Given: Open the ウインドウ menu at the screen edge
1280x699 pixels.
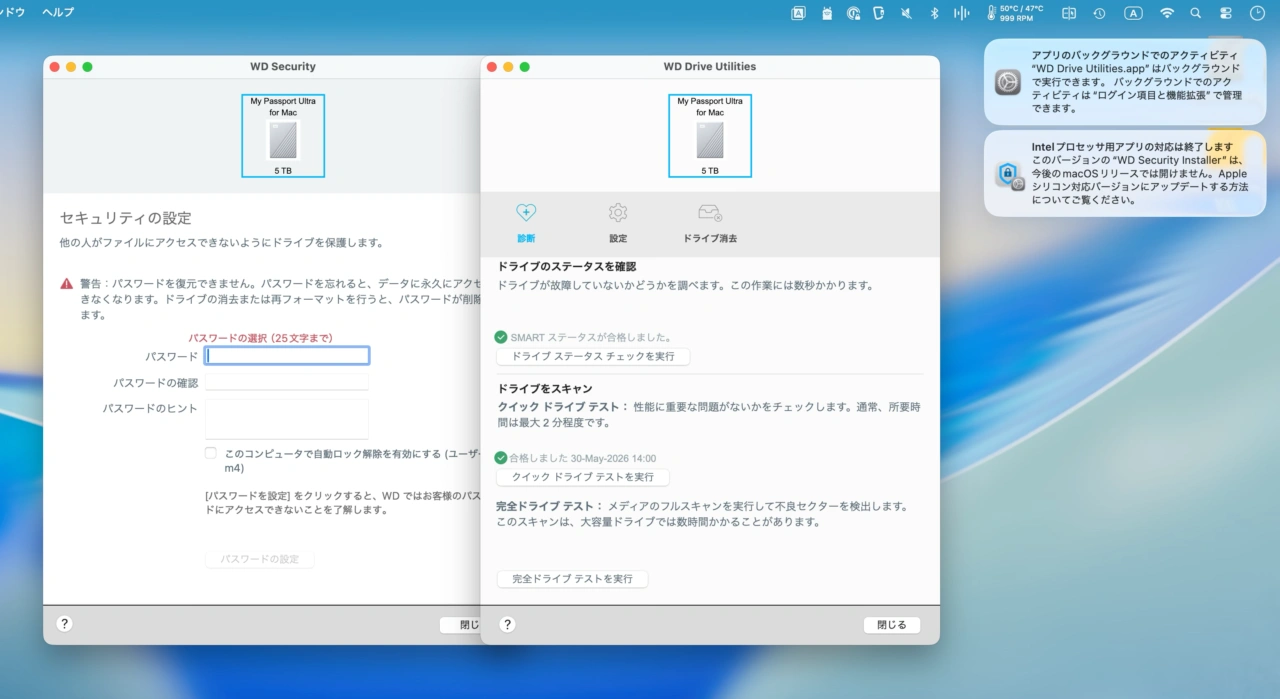Looking at the screenshot, I should pos(13,13).
